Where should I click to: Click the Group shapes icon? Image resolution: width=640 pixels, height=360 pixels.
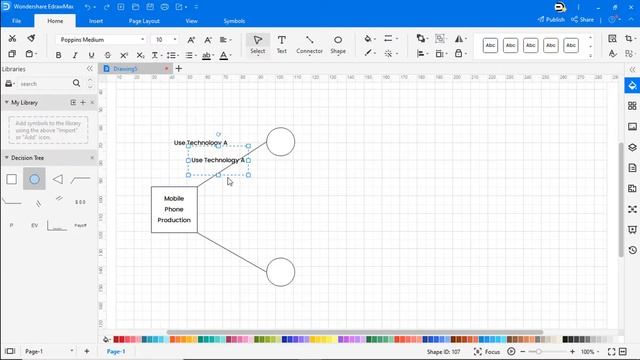[x=440, y=38]
